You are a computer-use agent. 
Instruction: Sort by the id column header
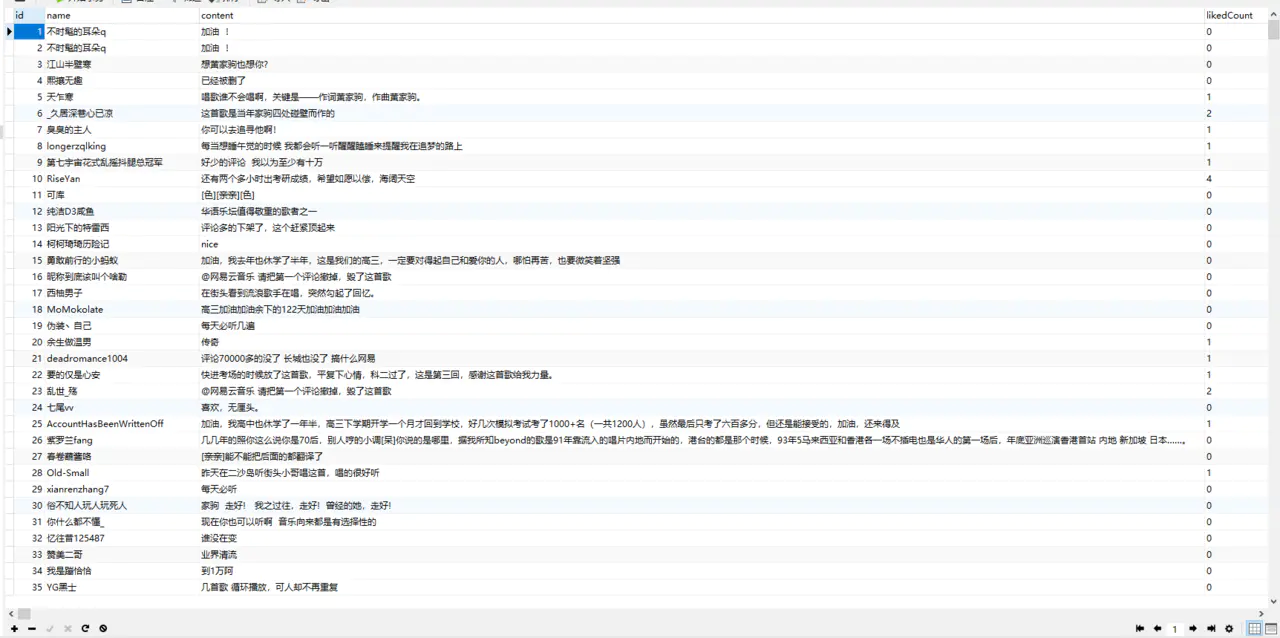point(19,15)
